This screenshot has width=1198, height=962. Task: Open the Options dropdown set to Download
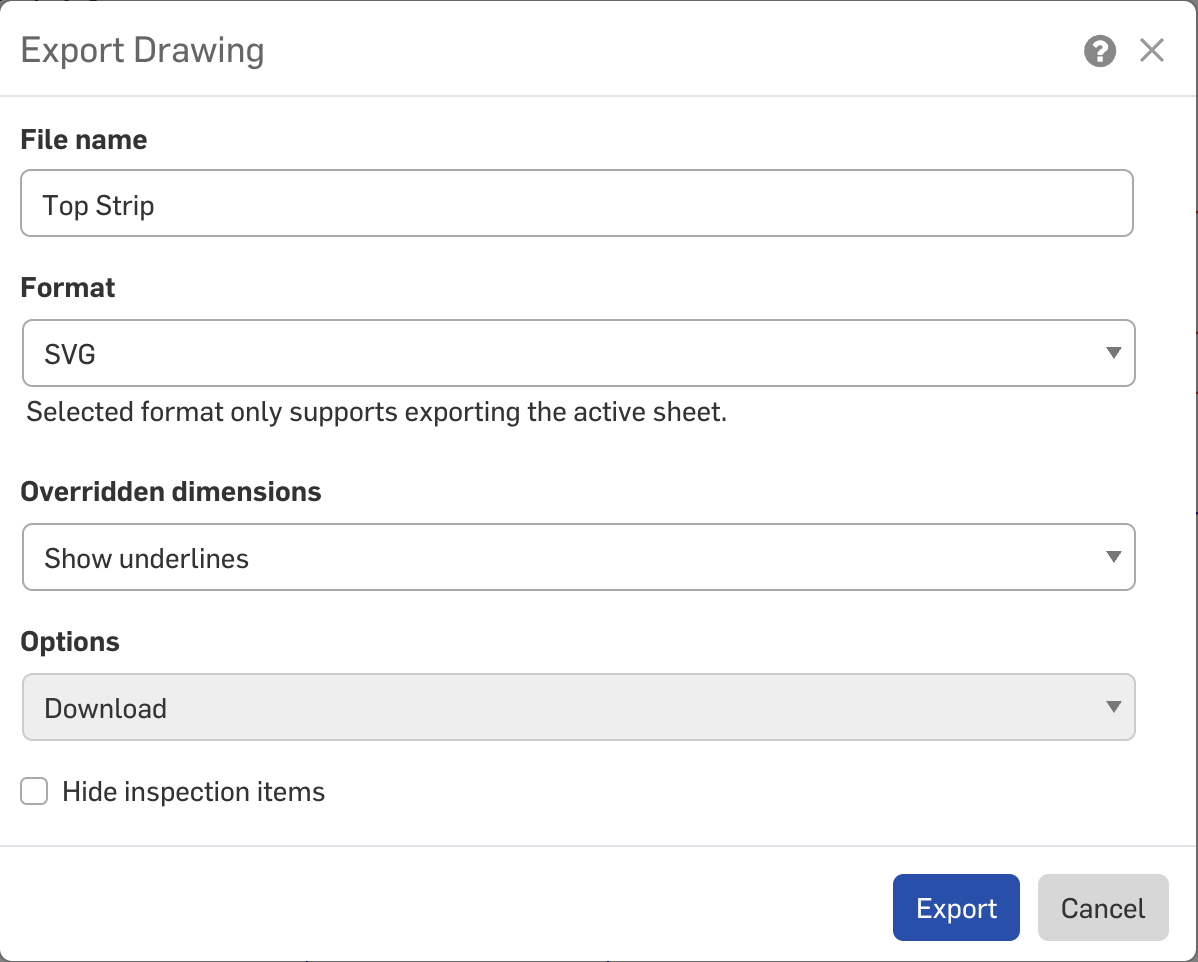point(578,707)
